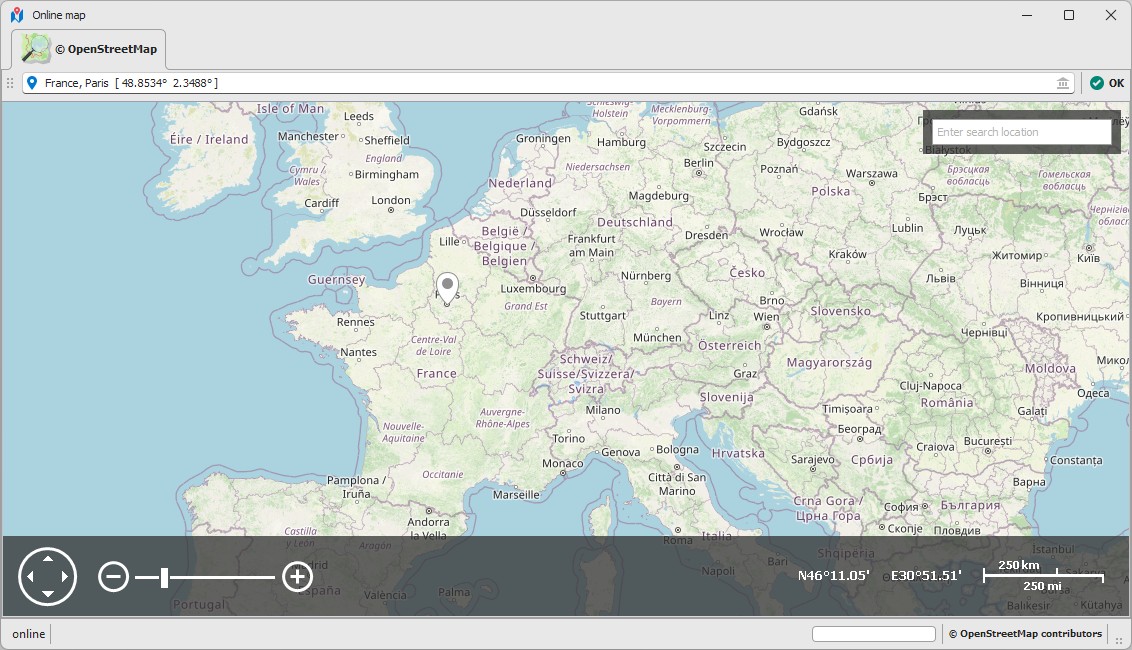This screenshot has height=650, width=1132.
Task: Click the toolbar grip handle beside the address bar
Action: (x=10, y=83)
